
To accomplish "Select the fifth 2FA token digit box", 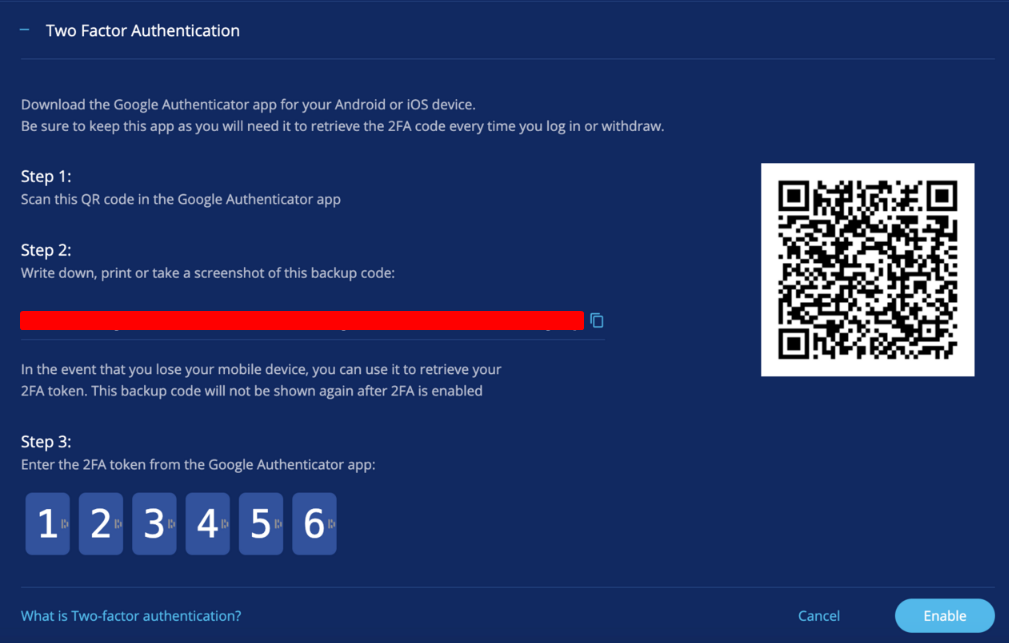I will click(261, 523).
